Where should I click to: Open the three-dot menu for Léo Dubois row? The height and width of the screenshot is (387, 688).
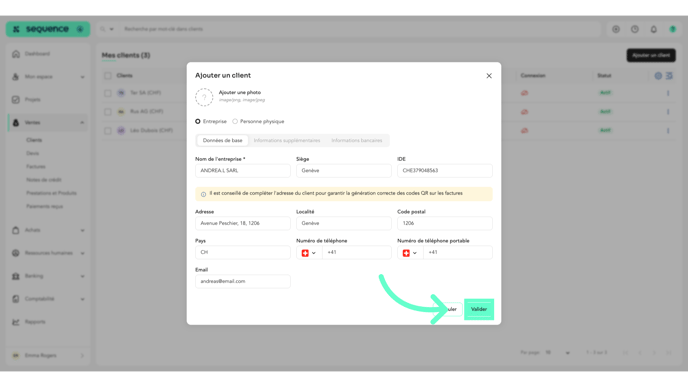coord(668,131)
